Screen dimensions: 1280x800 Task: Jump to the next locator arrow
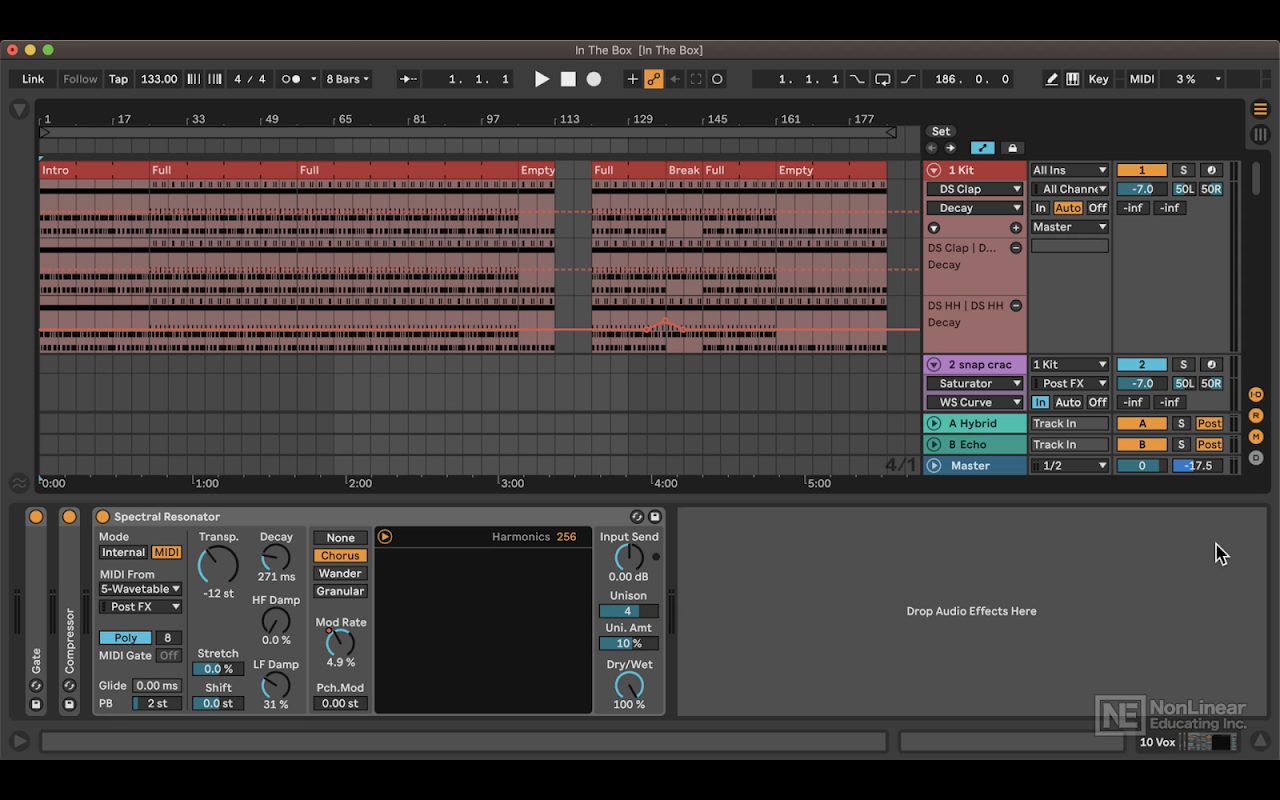click(x=950, y=148)
